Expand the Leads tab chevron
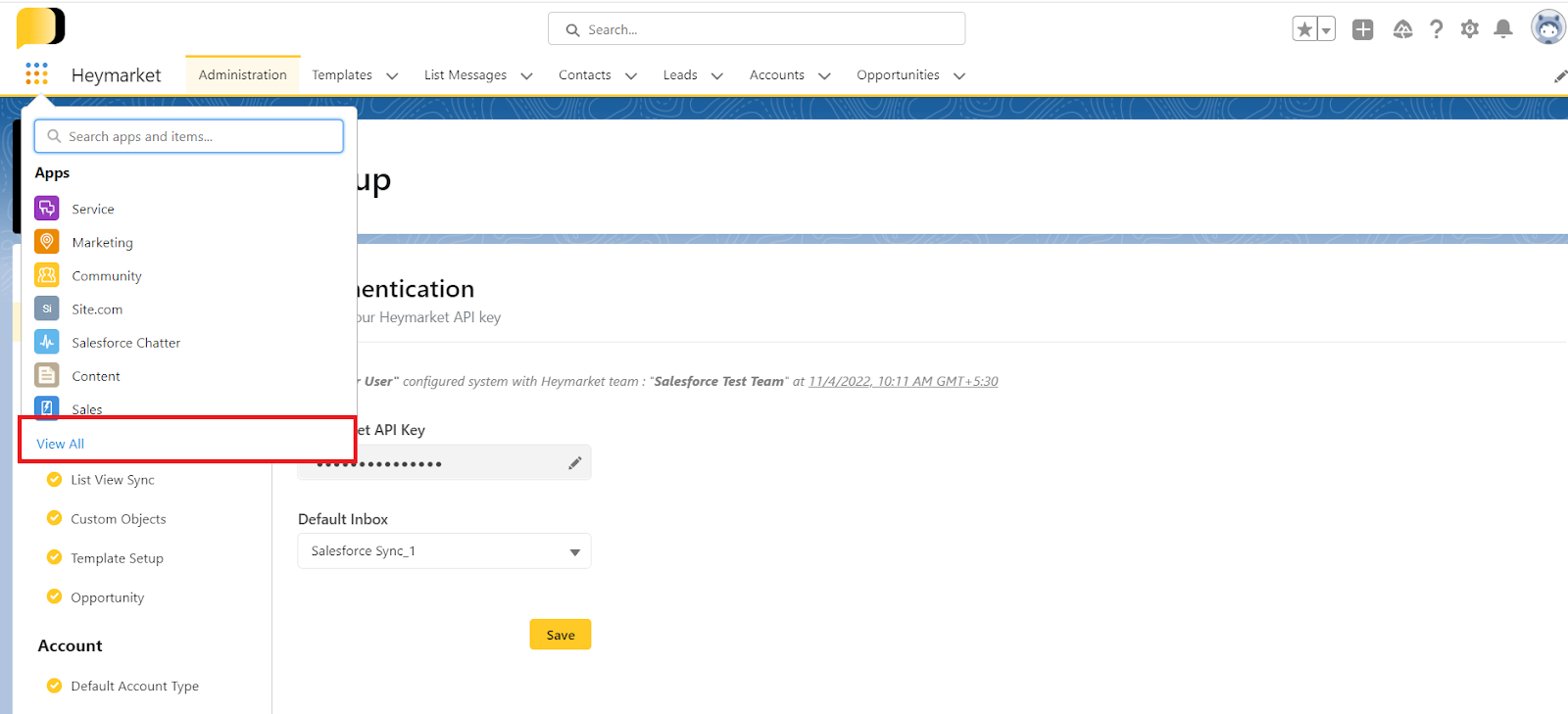The width and height of the screenshot is (1568, 714). 716,75
